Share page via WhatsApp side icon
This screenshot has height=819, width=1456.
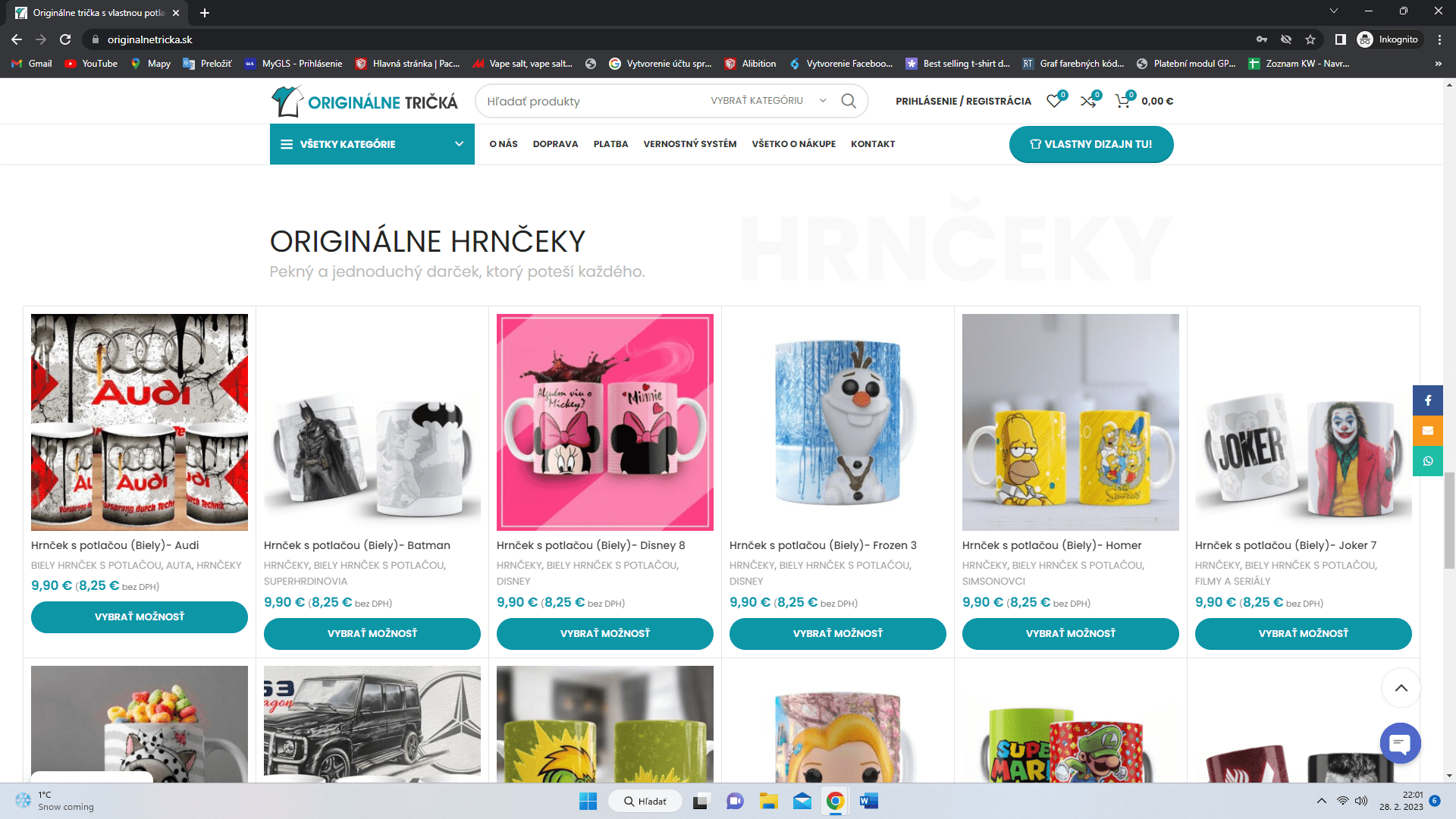1428,461
